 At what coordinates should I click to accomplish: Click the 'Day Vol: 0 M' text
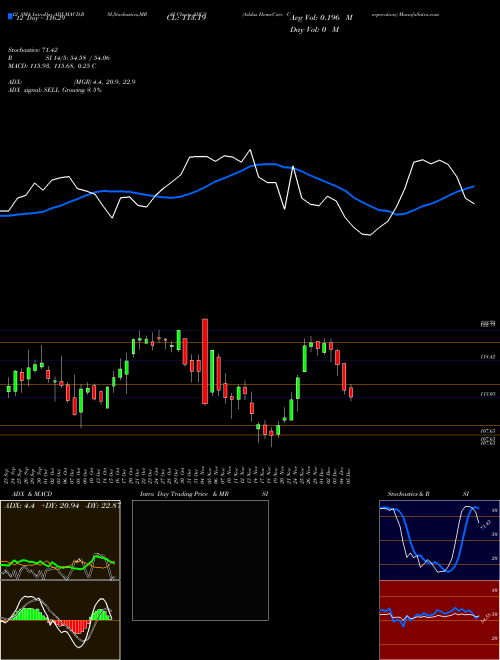click(x=314, y=30)
